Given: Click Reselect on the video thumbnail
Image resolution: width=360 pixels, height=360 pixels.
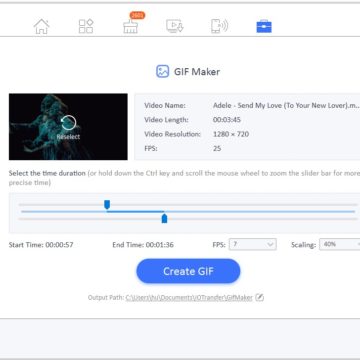Looking at the screenshot, I should click(x=68, y=128).
